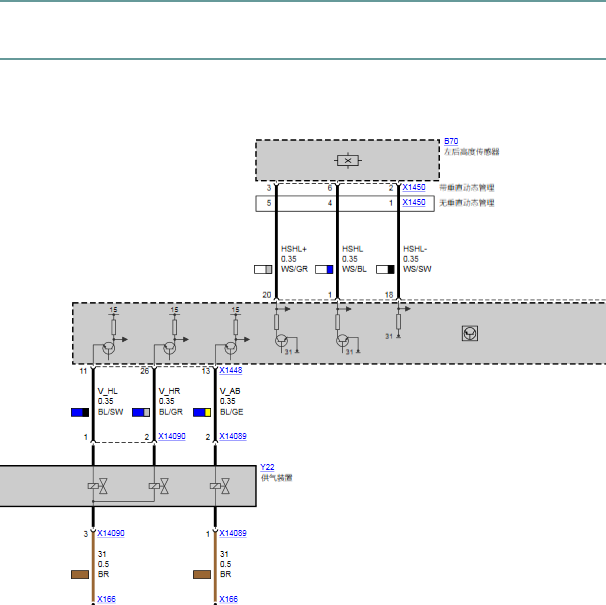Screen dimensions: 606x605
Task: Click the transistor symbol below pin 1 of HSHL
Action: click(x=342, y=341)
